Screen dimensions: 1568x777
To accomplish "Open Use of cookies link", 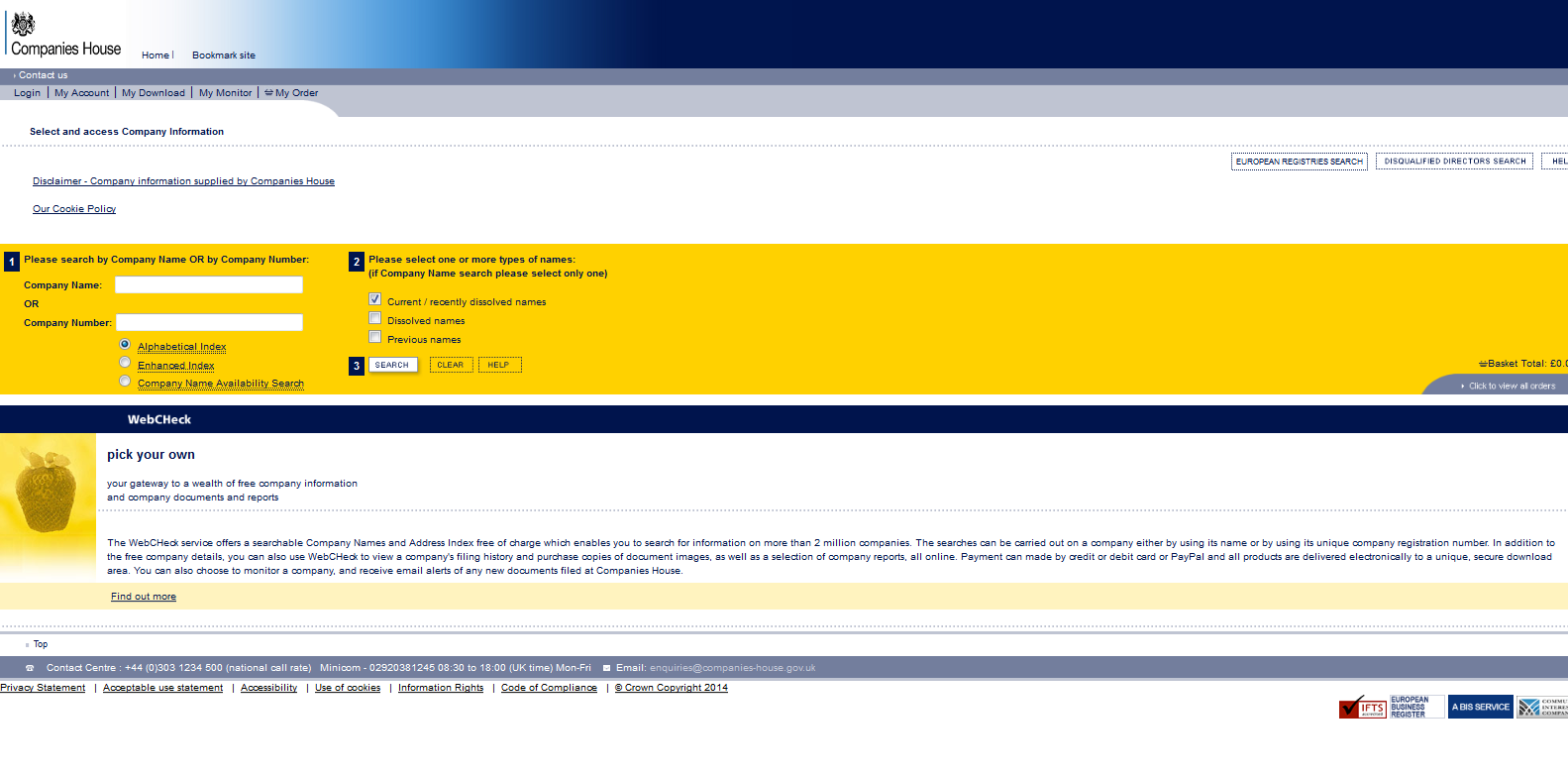I will tap(348, 688).
